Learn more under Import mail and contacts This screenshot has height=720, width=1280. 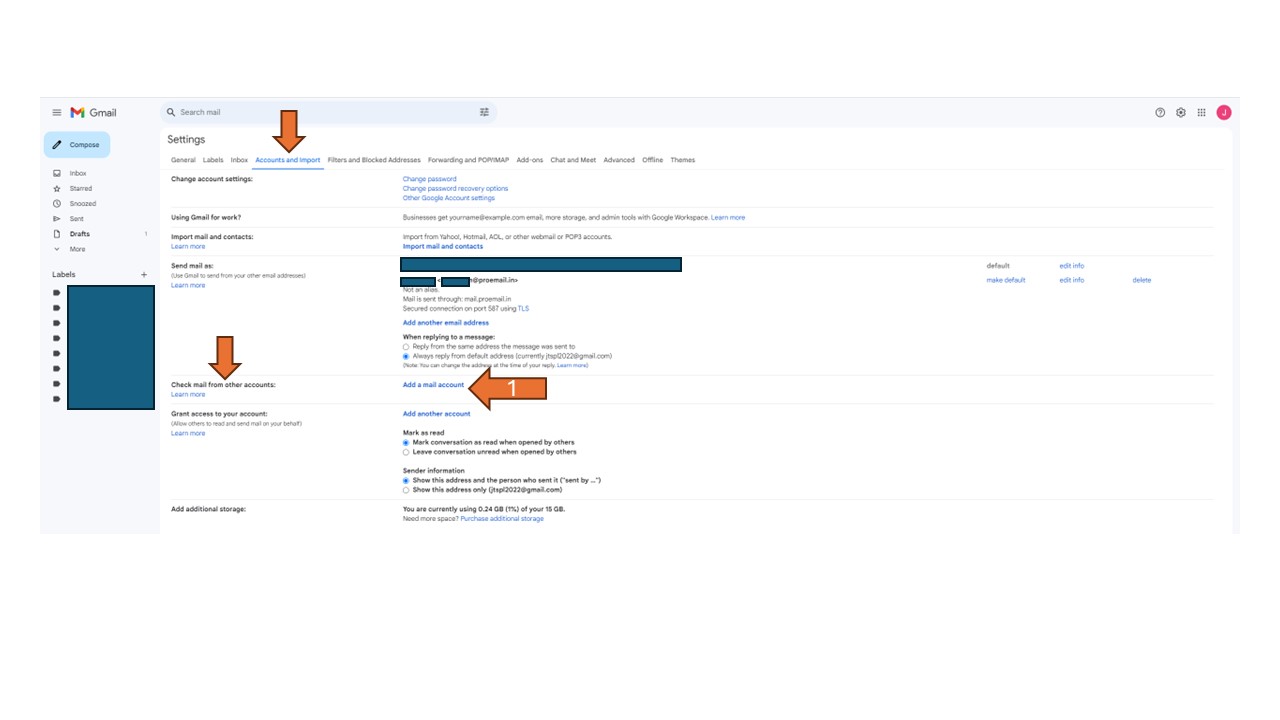tap(188, 246)
